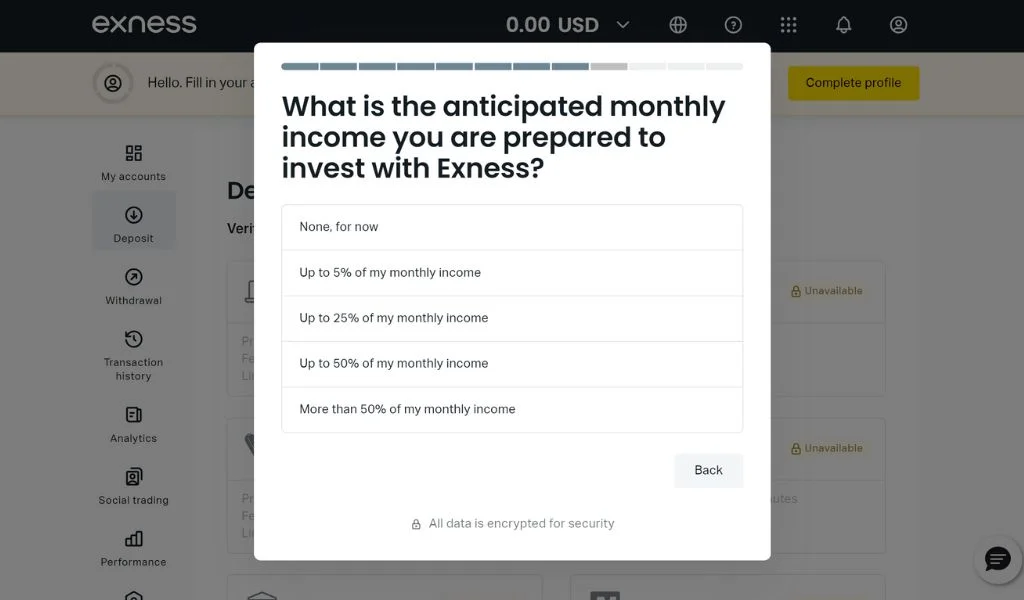Open the My accounts section
This screenshot has width=1024, height=600.
click(x=132, y=163)
